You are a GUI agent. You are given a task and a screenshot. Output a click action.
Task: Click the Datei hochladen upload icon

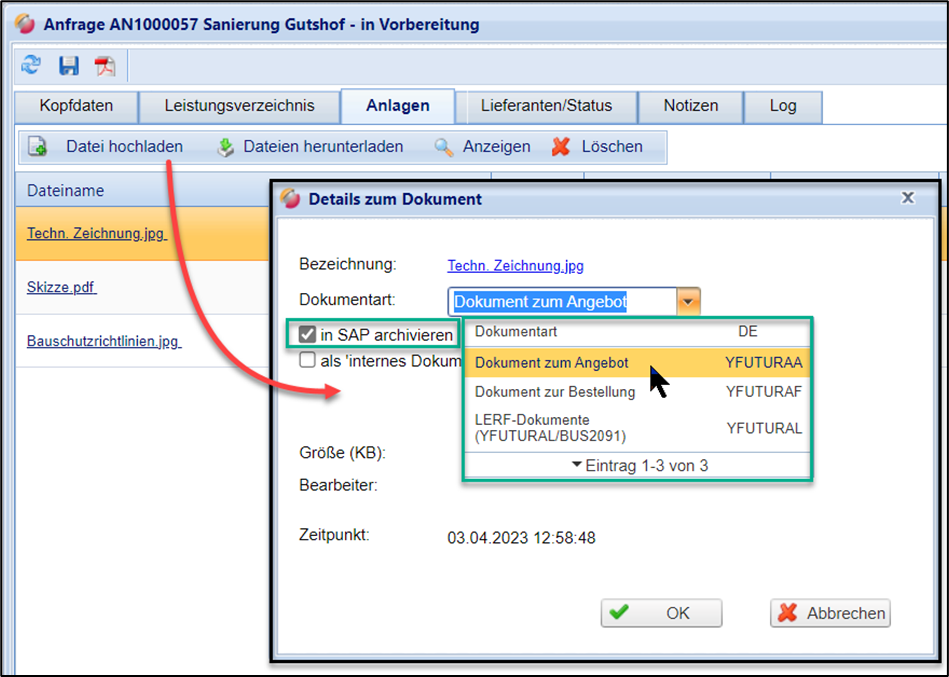(x=38, y=147)
